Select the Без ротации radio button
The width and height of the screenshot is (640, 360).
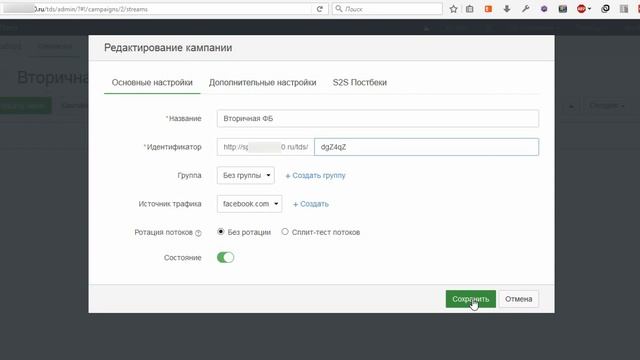tap(221, 232)
